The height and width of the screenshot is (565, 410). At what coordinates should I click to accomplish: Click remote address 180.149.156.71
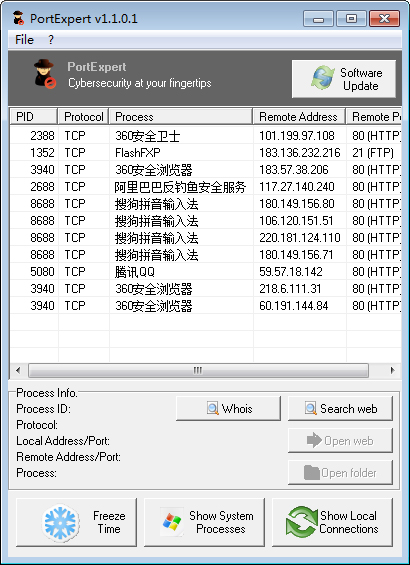[x=296, y=255]
